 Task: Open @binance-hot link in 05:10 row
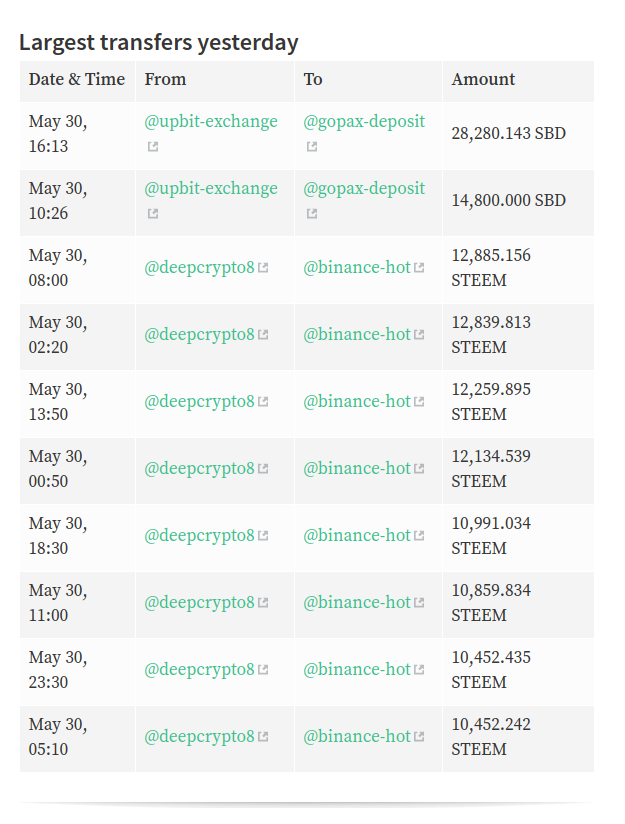coord(357,736)
